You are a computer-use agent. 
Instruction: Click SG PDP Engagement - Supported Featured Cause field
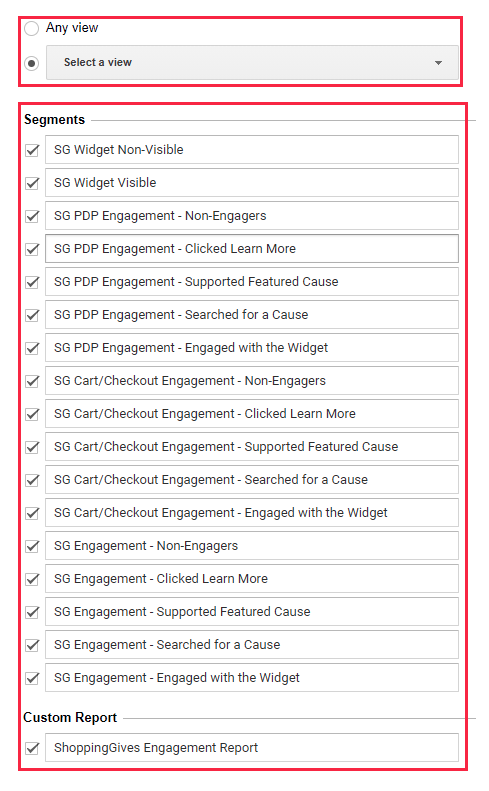pyautogui.click(x=252, y=281)
